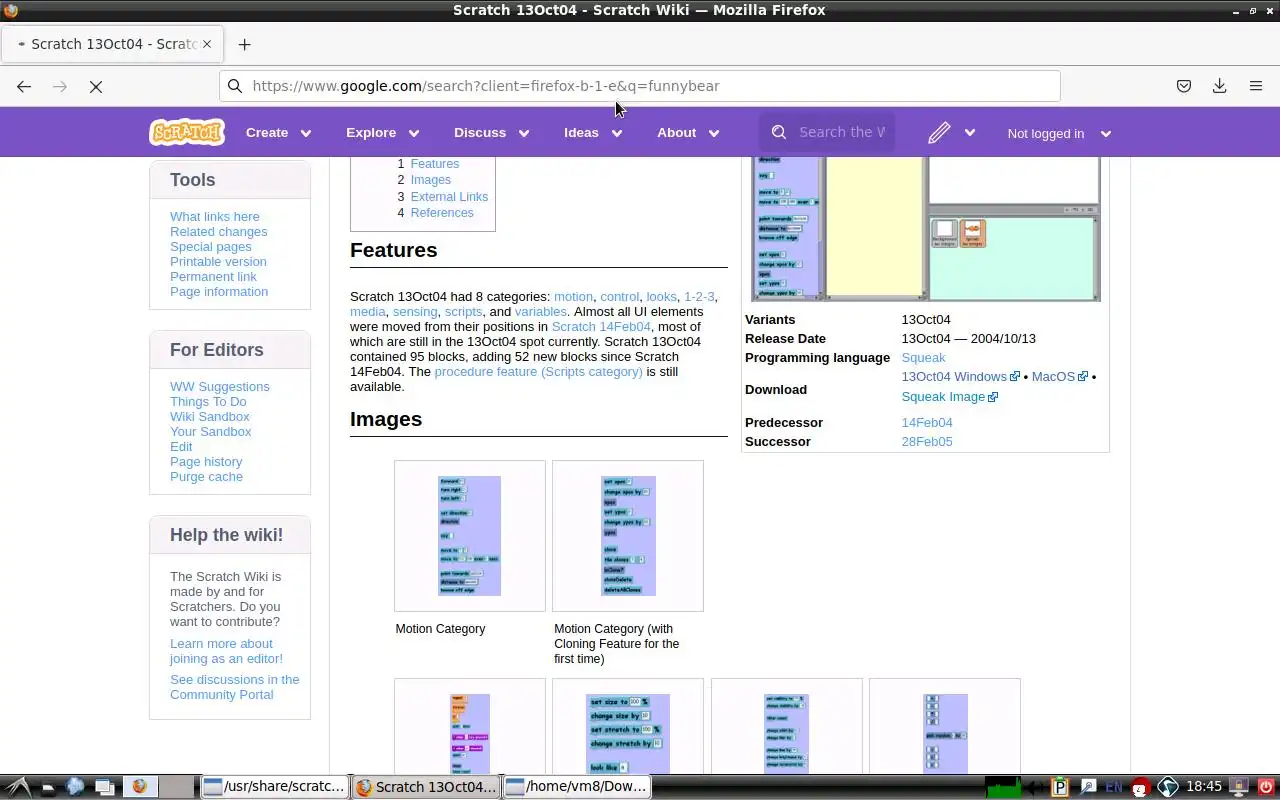Viewport: 1280px width, 800px height.
Task: Click the Pocket save icon in the Firefox toolbar
Action: [x=1184, y=86]
